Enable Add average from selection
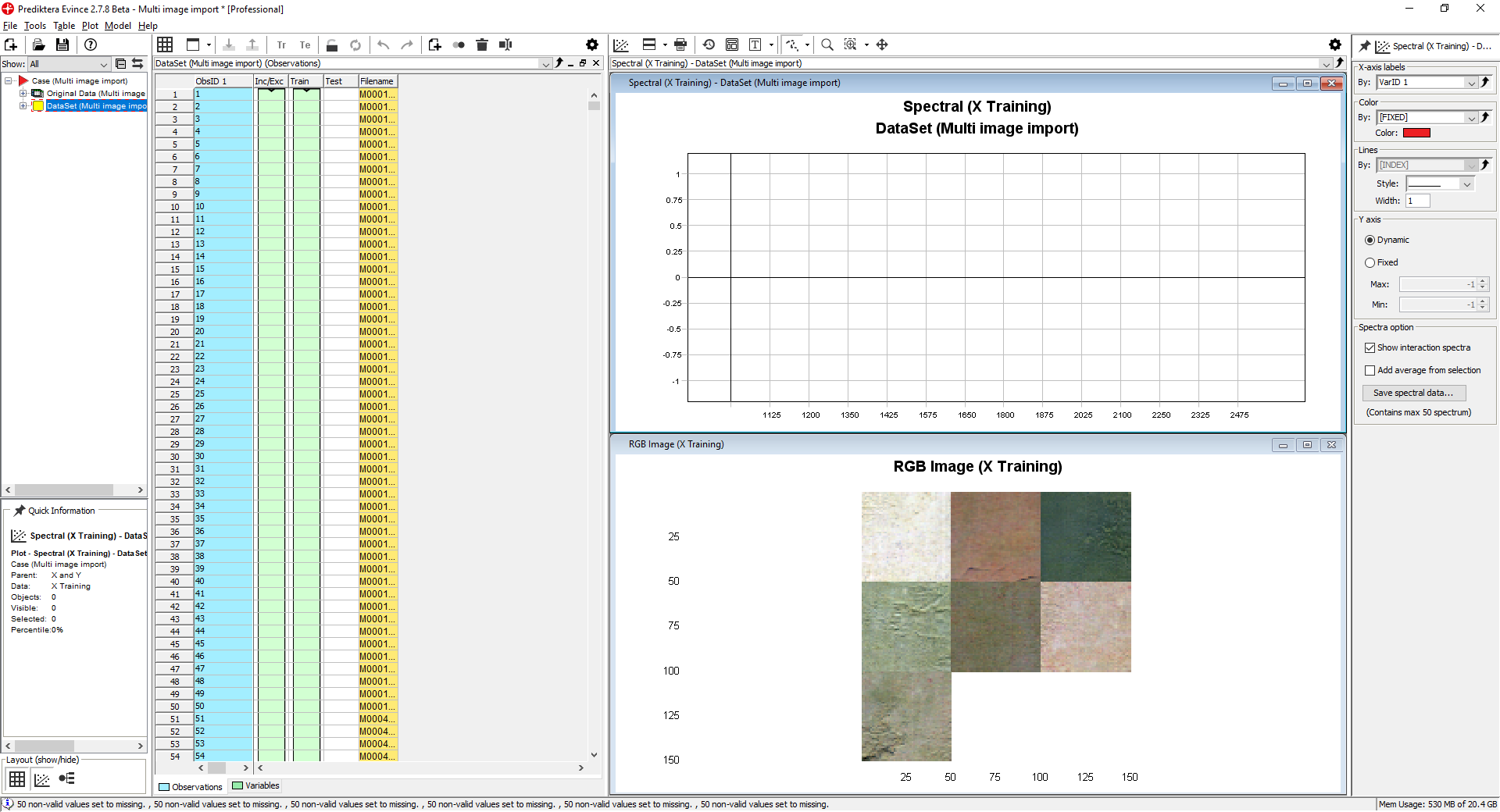Viewport: 1500px width, 812px height. pos(1370,371)
